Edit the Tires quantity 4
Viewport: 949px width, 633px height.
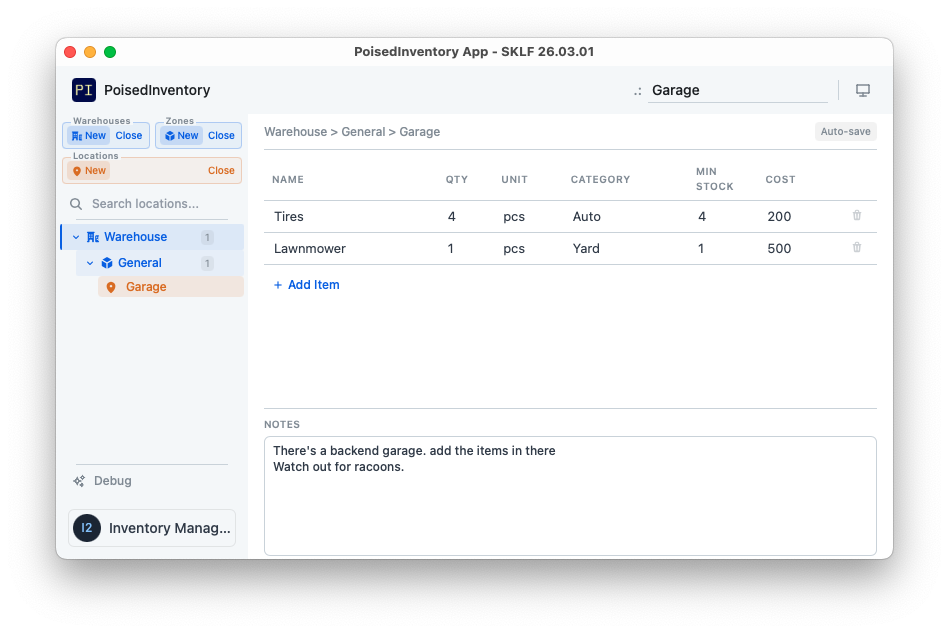pyautogui.click(x=452, y=217)
